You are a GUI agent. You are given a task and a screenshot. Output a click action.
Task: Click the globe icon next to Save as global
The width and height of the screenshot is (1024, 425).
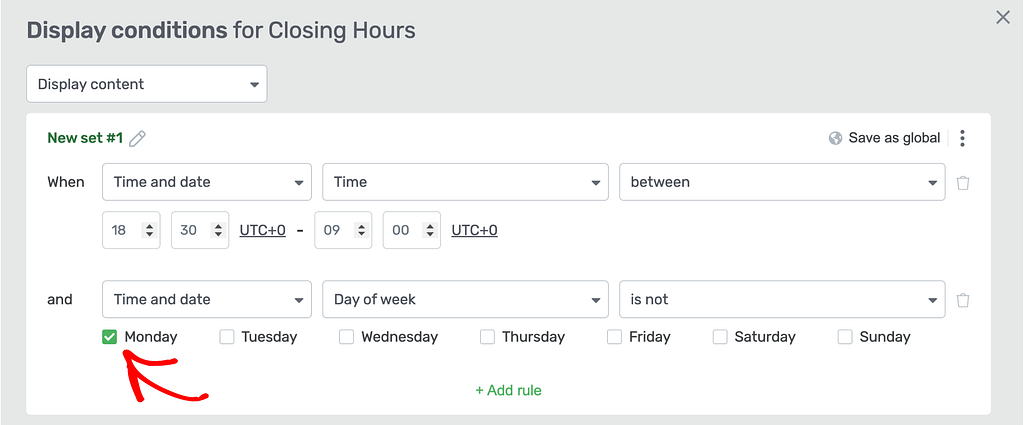[835, 138]
